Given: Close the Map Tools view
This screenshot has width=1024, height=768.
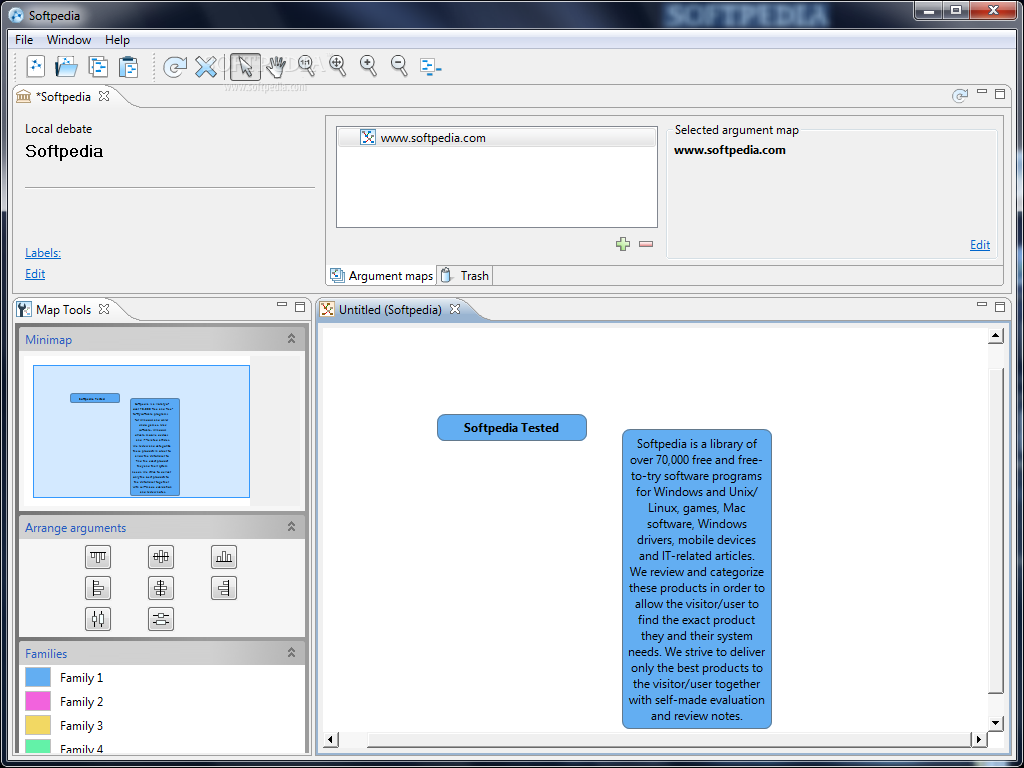Looking at the screenshot, I should (x=104, y=309).
